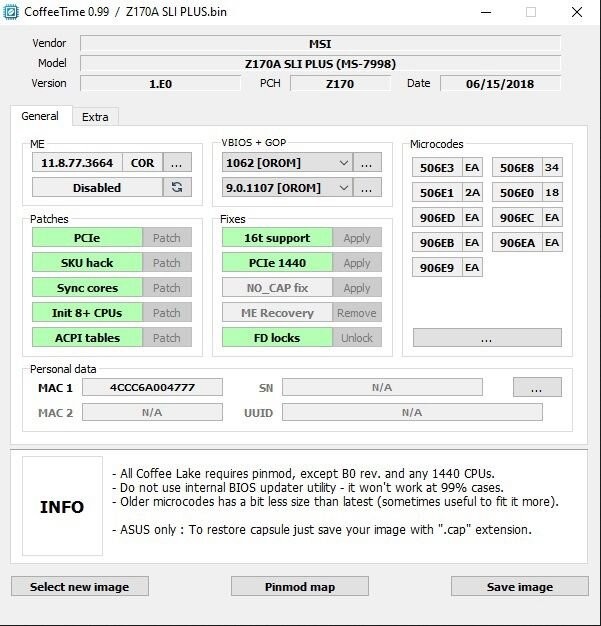Click Apply button for NO_CAP fix
The width and height of the screenshot is (601, 626).
click(357, 287)
